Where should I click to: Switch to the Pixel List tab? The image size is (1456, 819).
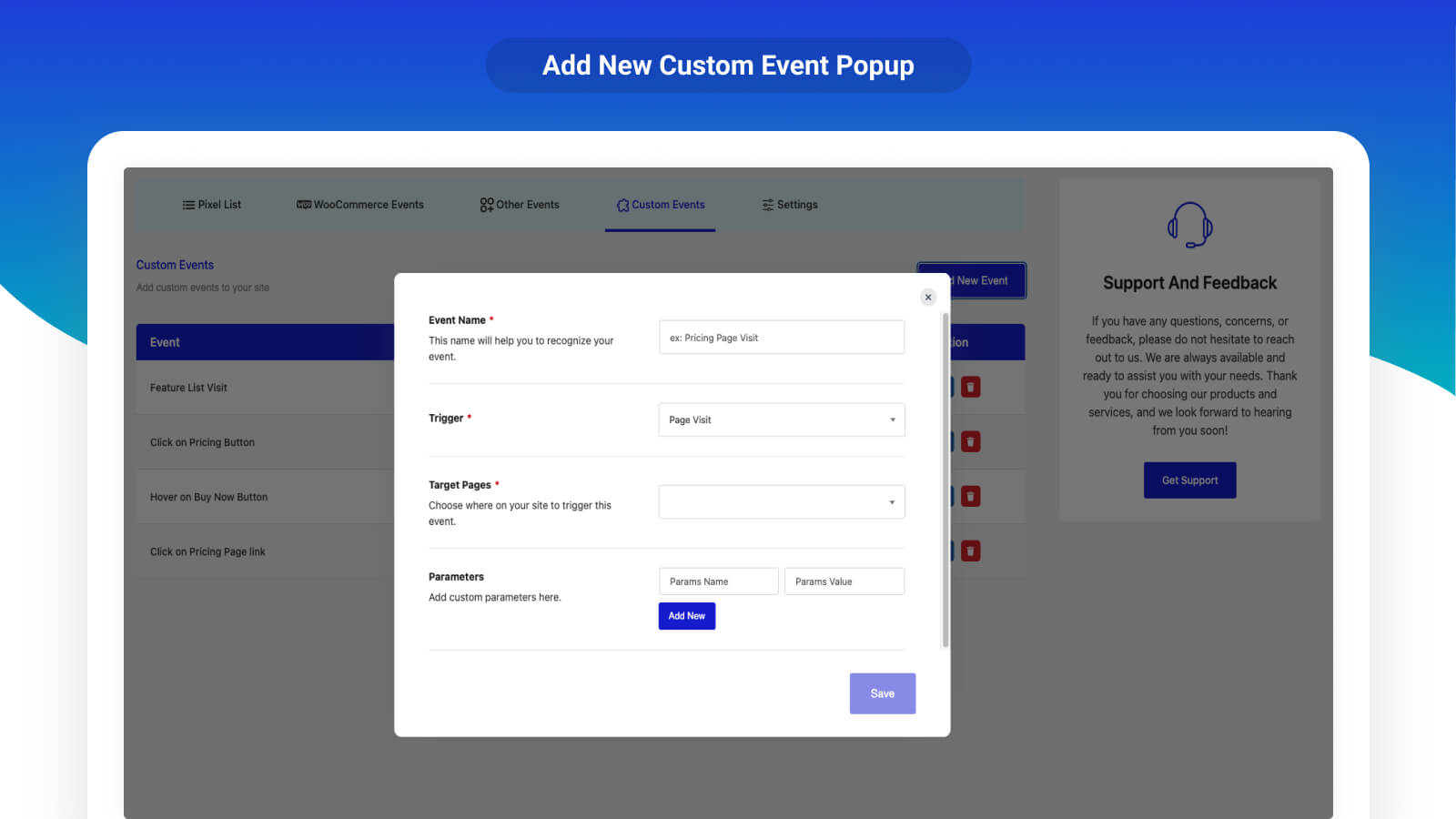[x=211, y=205]
